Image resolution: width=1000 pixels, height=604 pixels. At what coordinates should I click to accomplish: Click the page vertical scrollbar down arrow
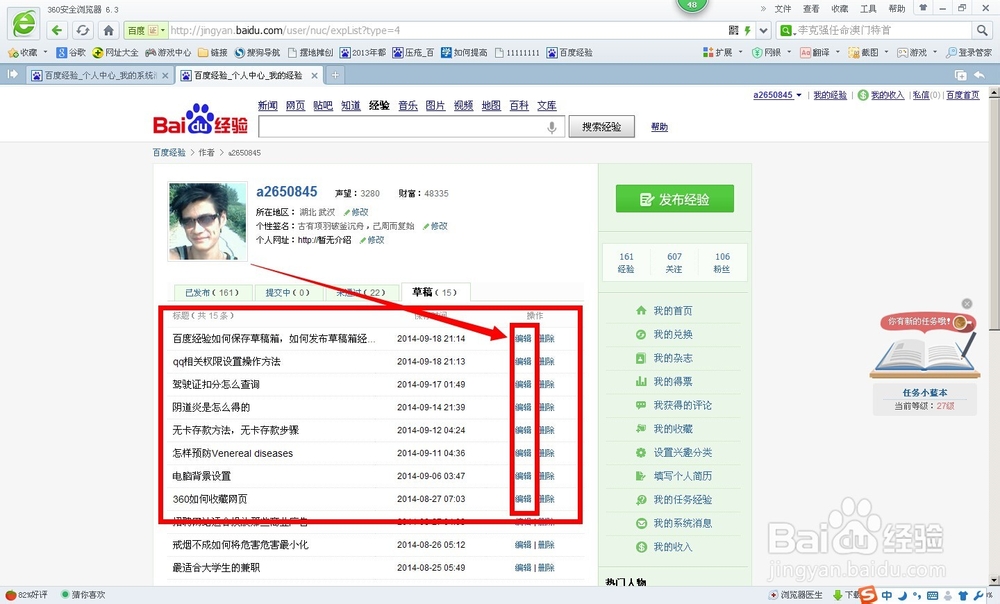[994, 580]
